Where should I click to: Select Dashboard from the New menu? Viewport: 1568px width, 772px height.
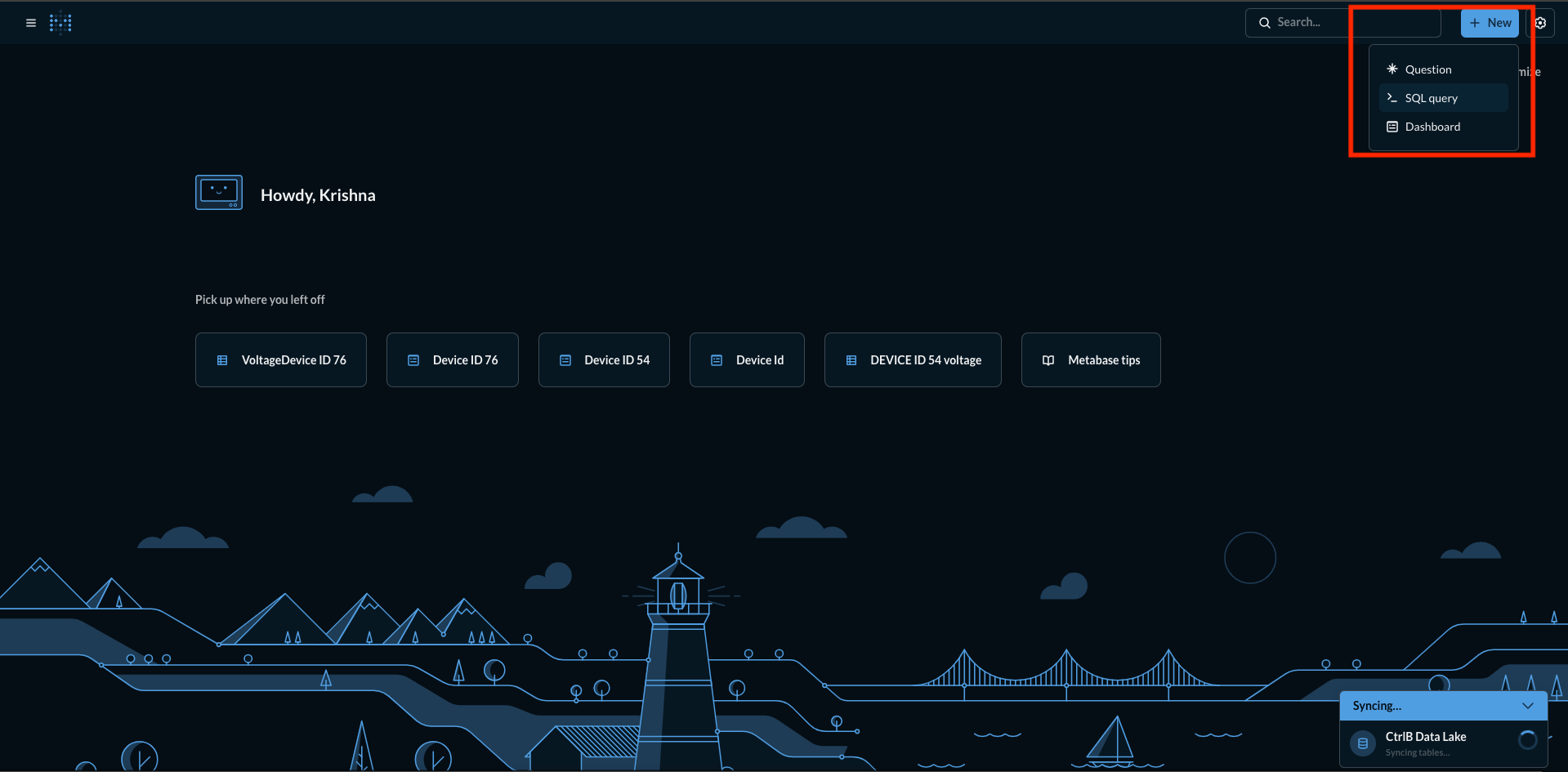[1432, 127]
